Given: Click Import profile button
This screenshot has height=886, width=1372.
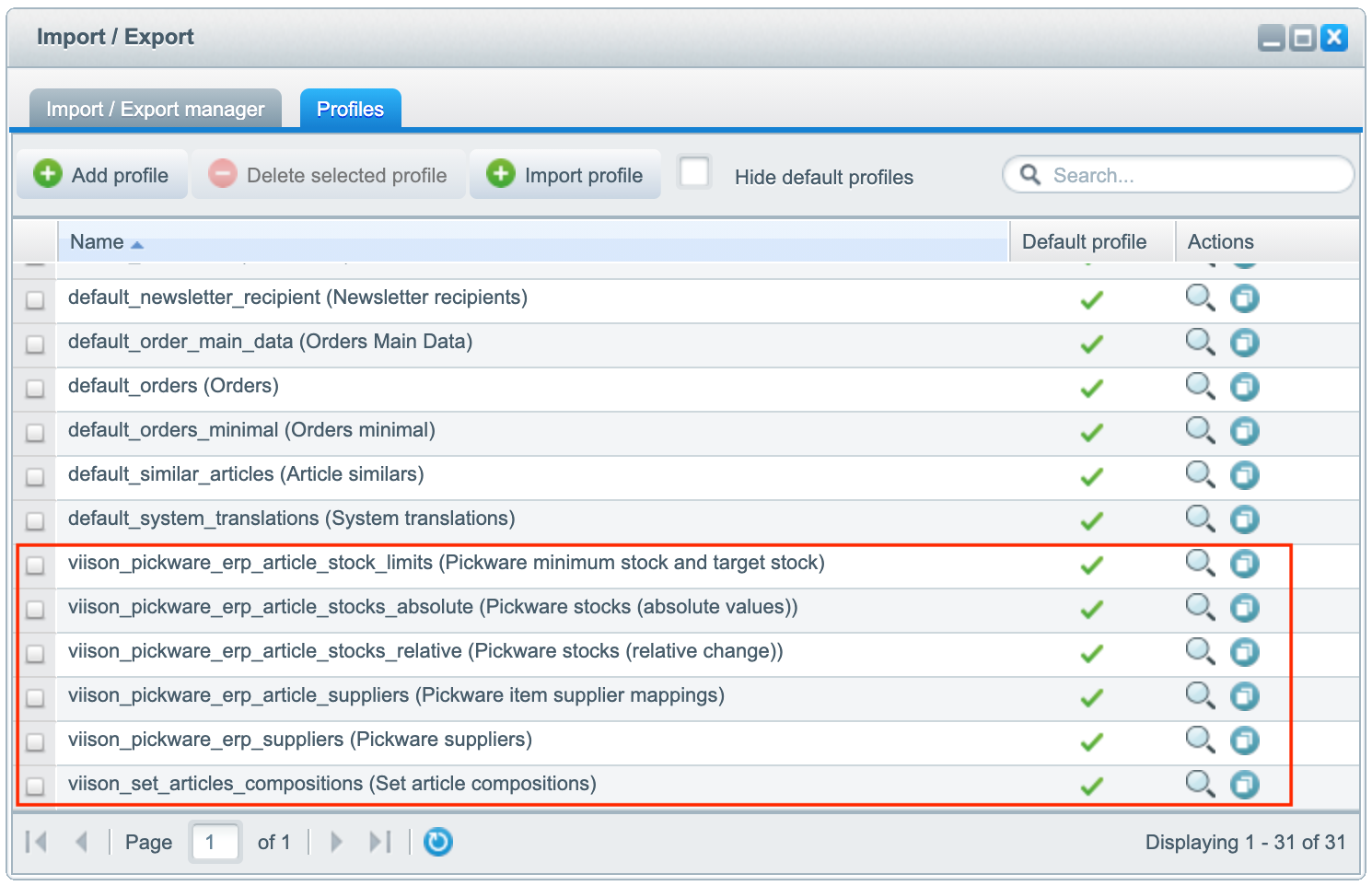Looking at the screenshot, I should click(565, 174).
